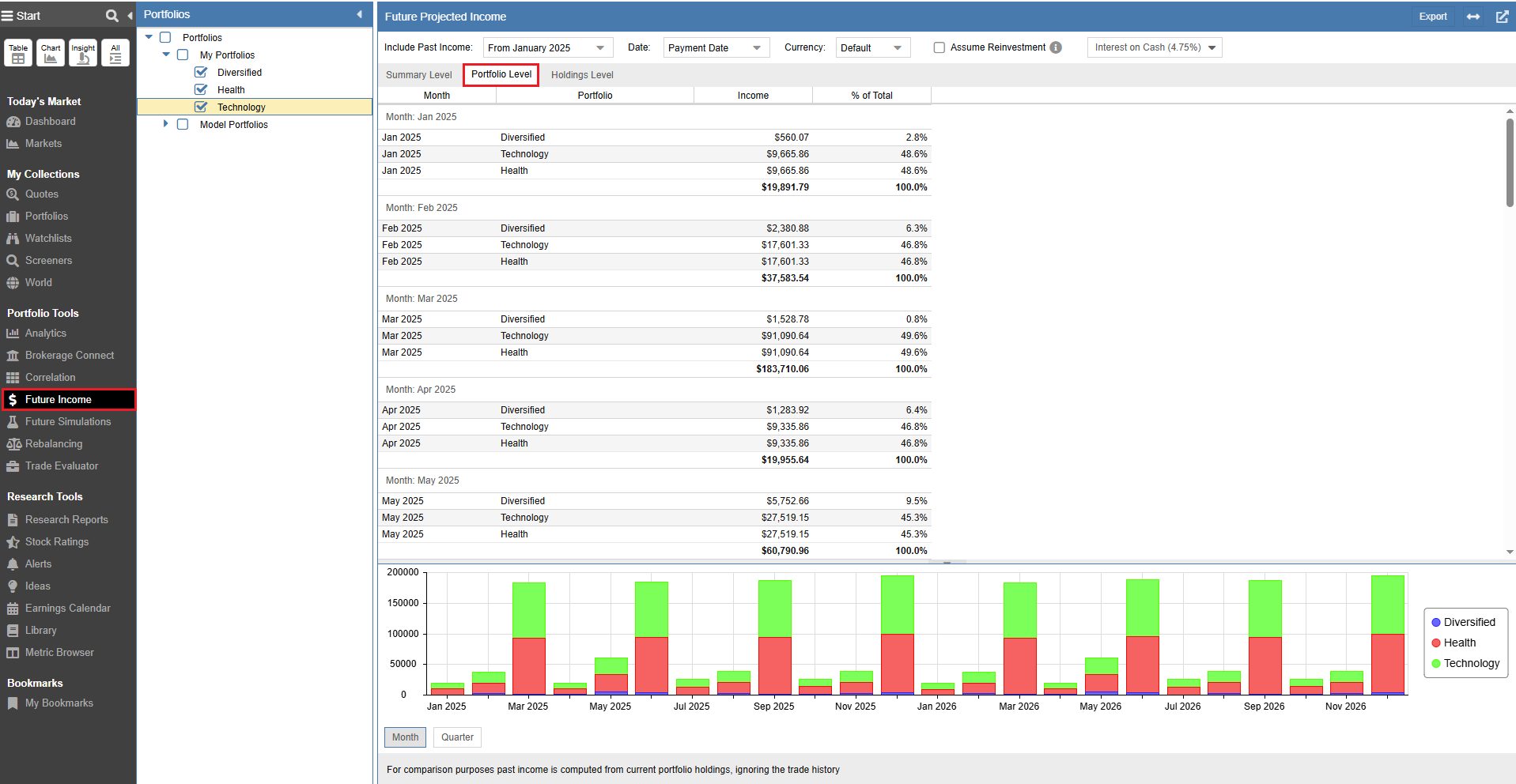The width and height of the screenshot is (1516, 784).
Task: Click the expand width arrows icon
Action: point(1473,17)
